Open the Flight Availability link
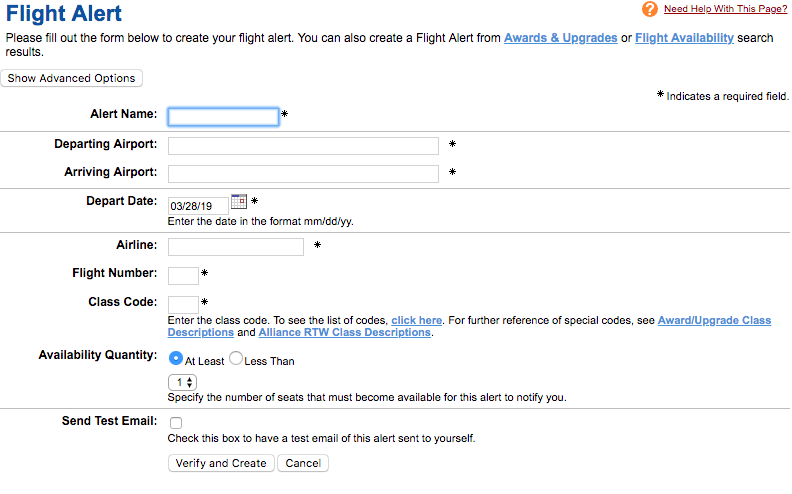Viewport: 792px width, 494px height. [684, 38]
